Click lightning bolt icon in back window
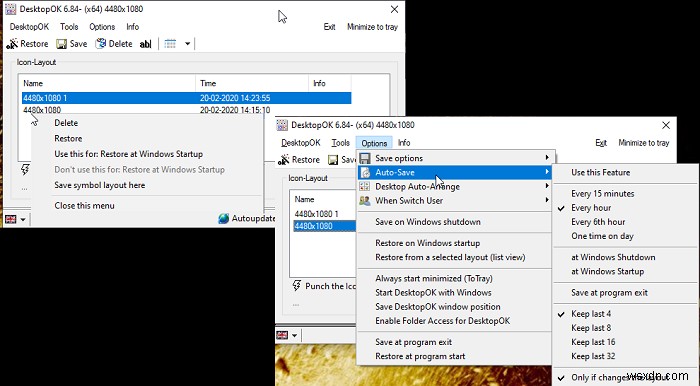 25,169
